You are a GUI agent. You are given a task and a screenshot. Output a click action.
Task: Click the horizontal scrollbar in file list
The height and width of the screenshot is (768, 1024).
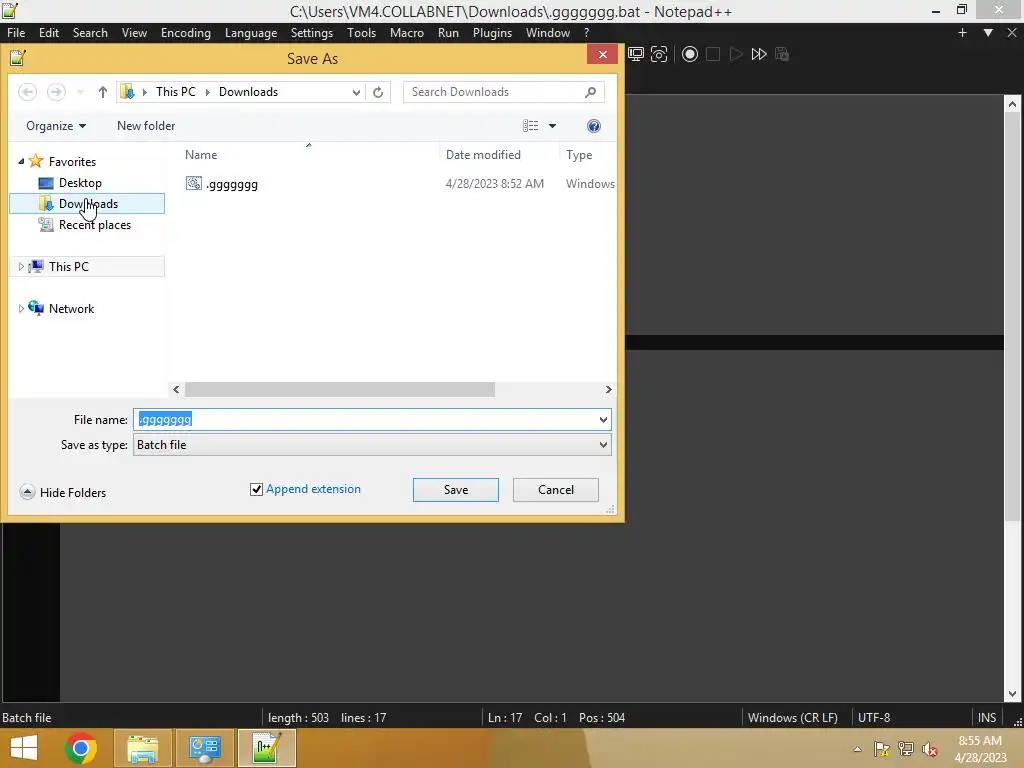point(340,390)
